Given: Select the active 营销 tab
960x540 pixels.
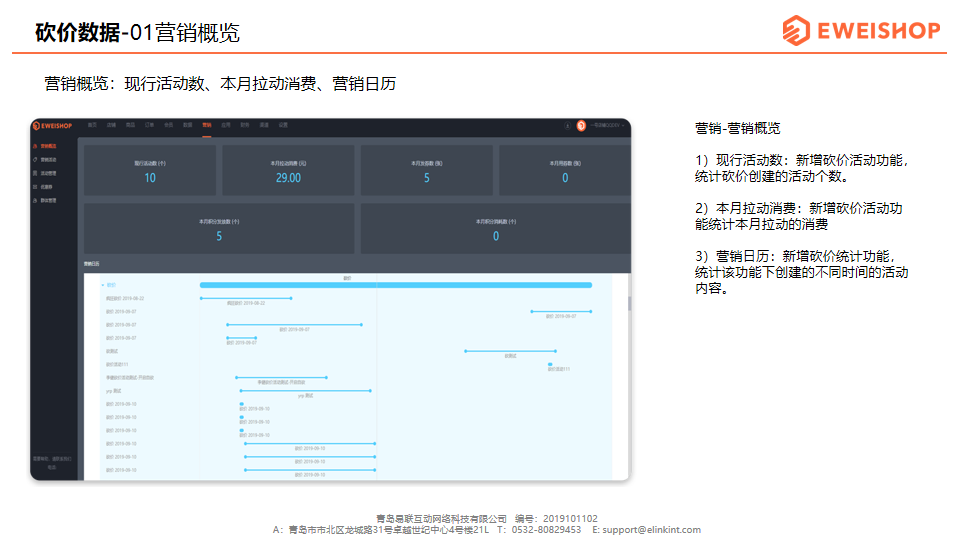Looking at the screenshot, I should coord(207,125).
